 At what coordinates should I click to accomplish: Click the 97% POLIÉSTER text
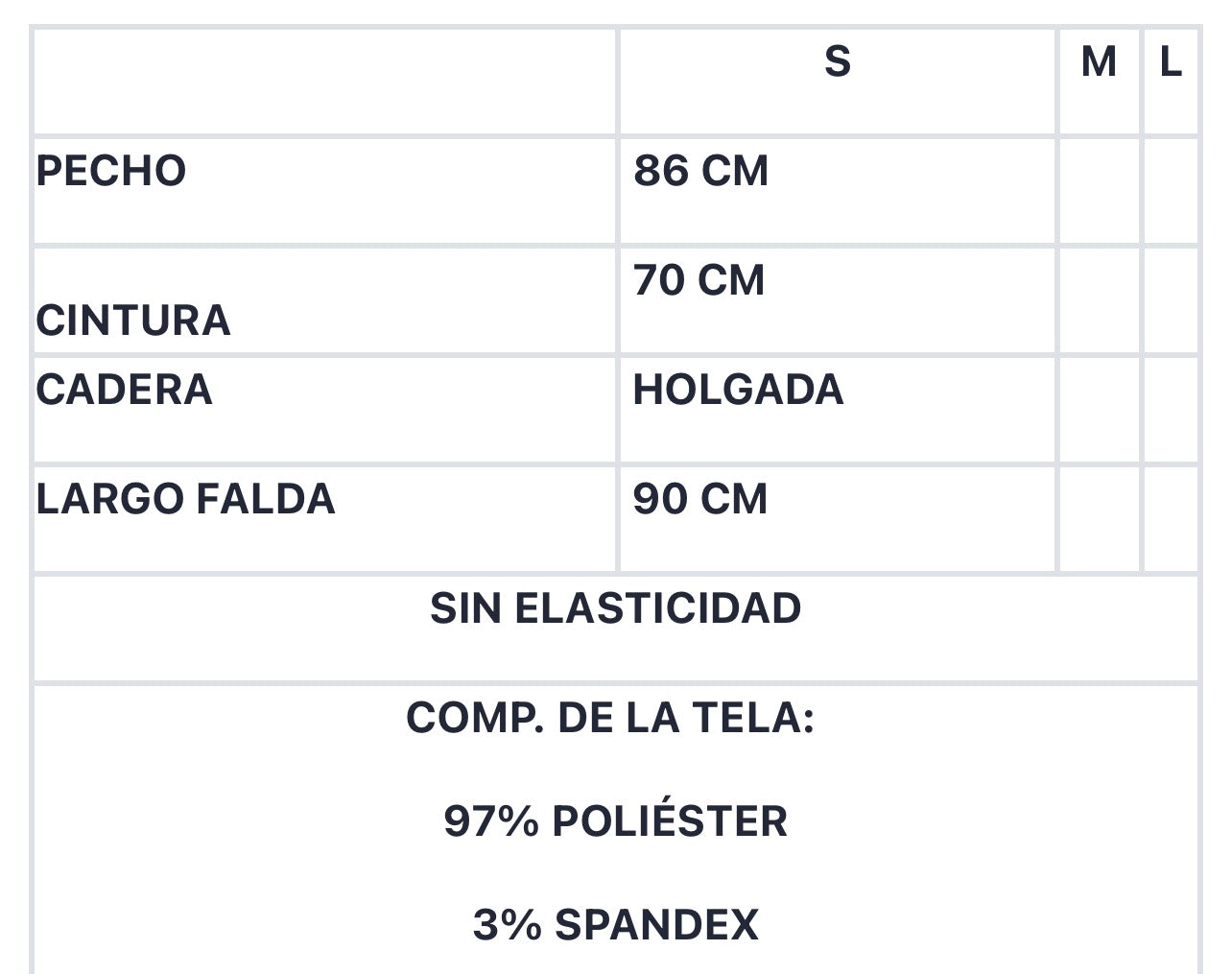(615, 821)
